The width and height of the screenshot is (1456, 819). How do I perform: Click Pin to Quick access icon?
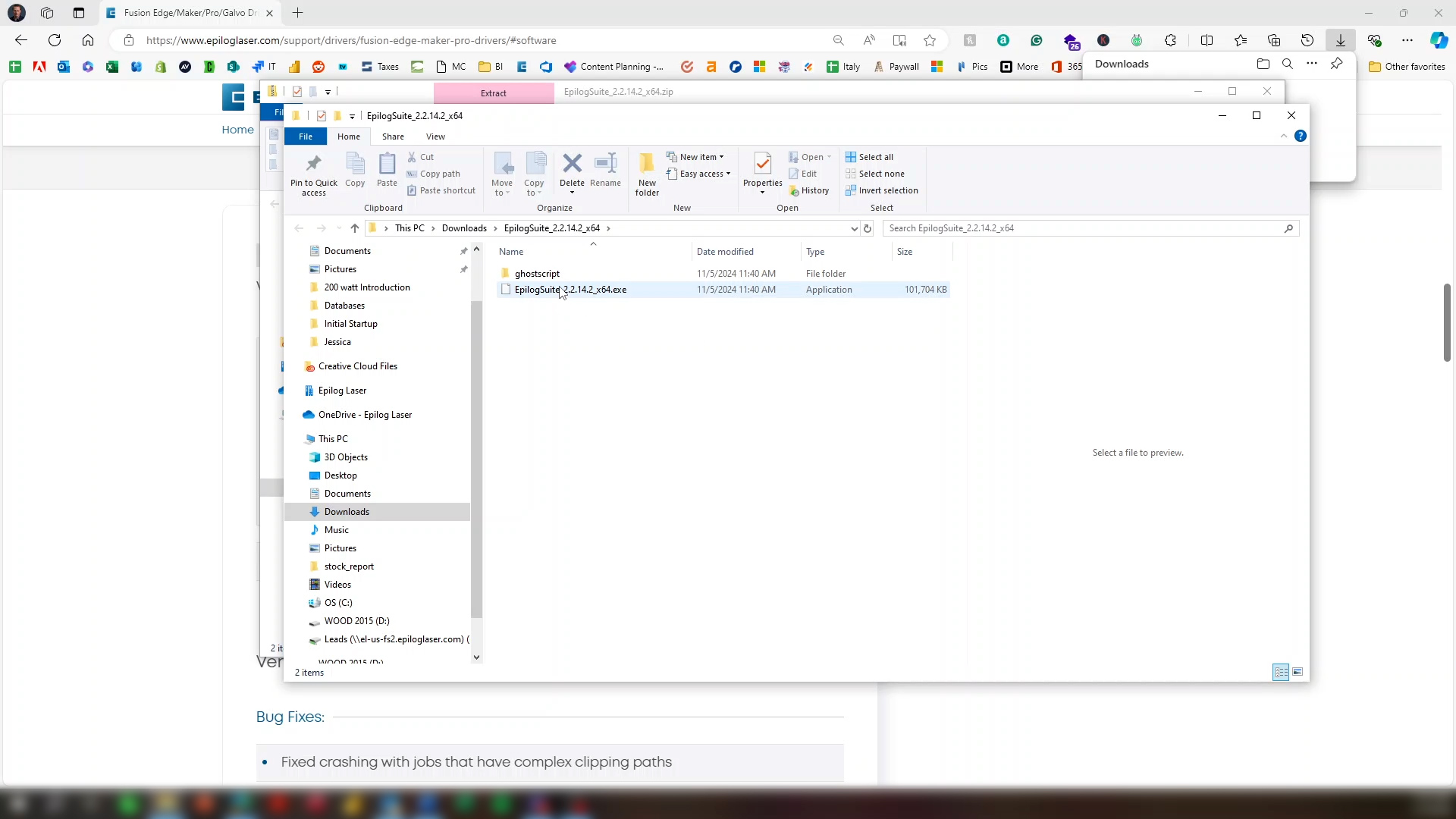tap(313, 164)
